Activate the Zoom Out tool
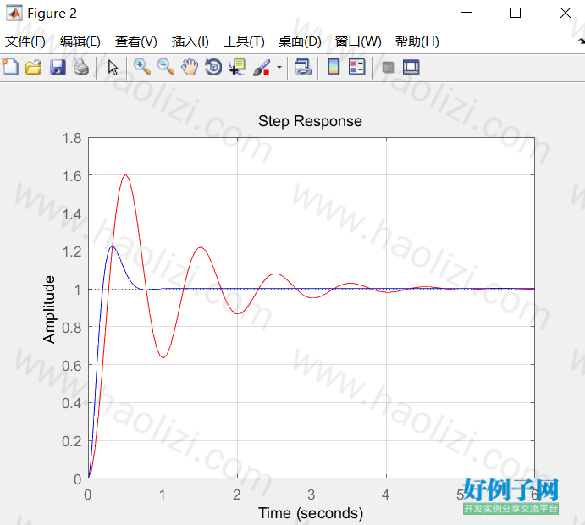Image resolution: width=585 pixels, height=525 pixels. point(165,67)
